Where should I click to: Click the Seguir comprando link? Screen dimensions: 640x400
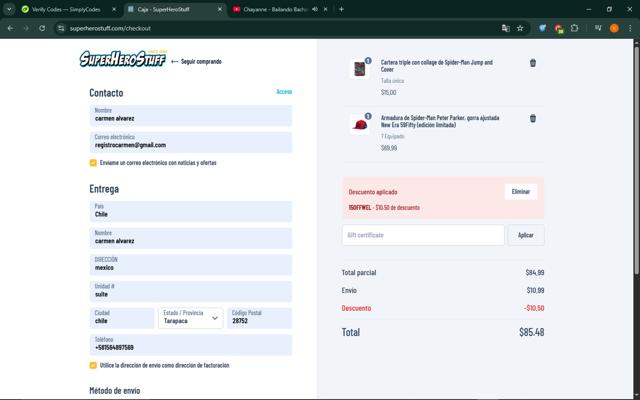[x=197, y=62]
